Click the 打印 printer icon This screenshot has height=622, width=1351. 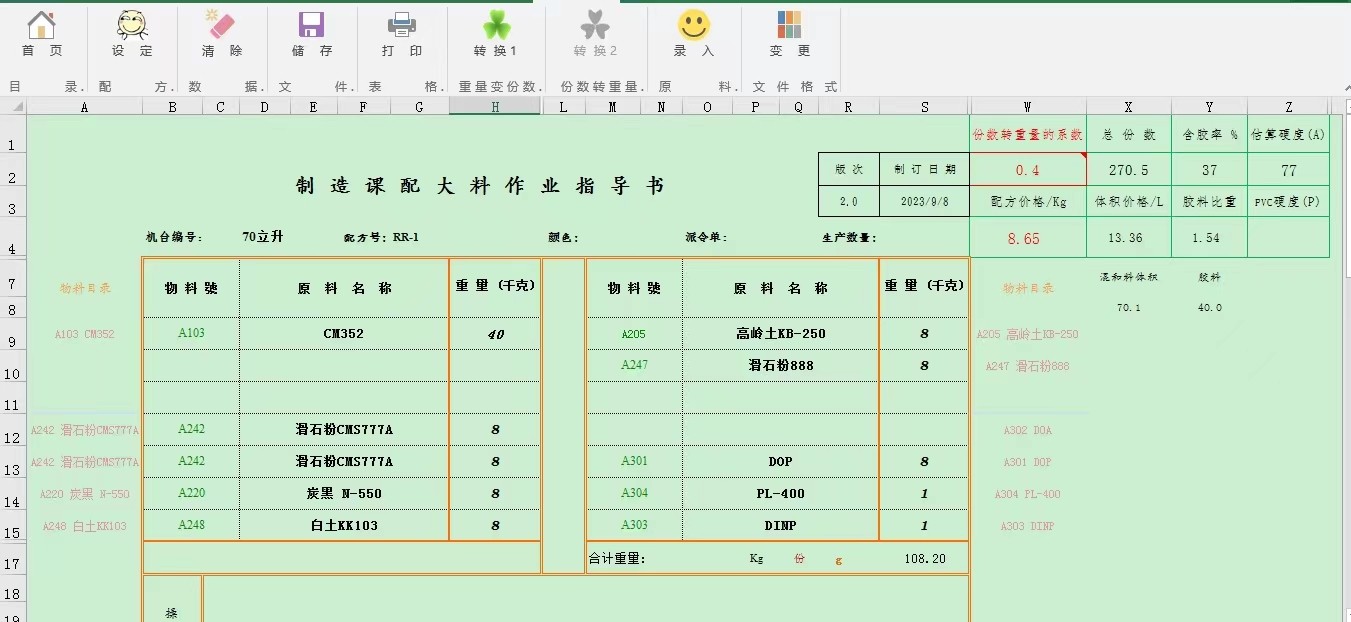(402, 26)
